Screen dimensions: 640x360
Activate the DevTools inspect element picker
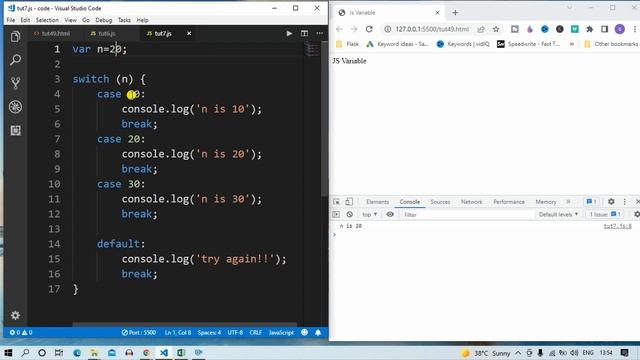pos(336,202)
